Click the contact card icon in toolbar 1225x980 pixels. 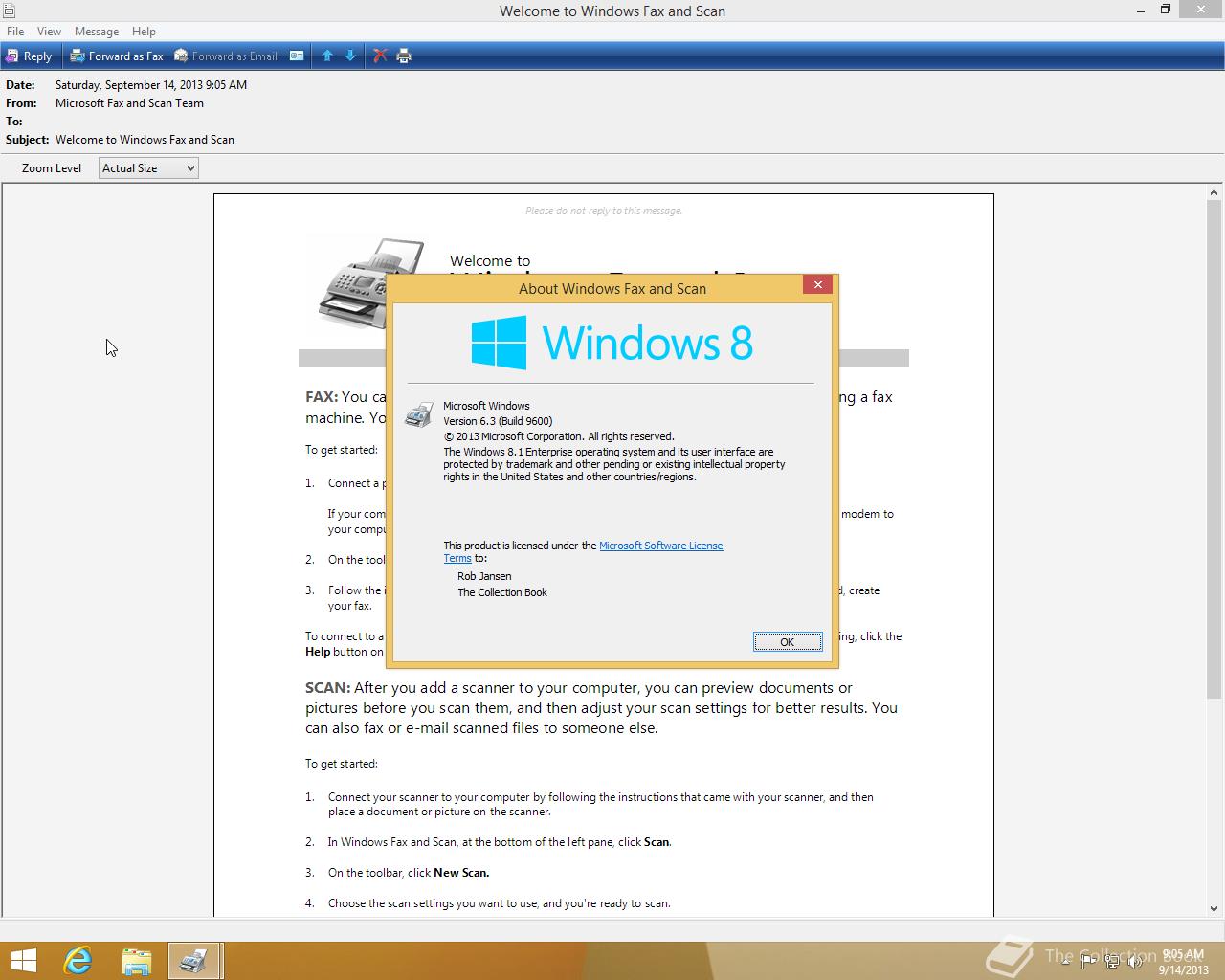tap(297, 56)
